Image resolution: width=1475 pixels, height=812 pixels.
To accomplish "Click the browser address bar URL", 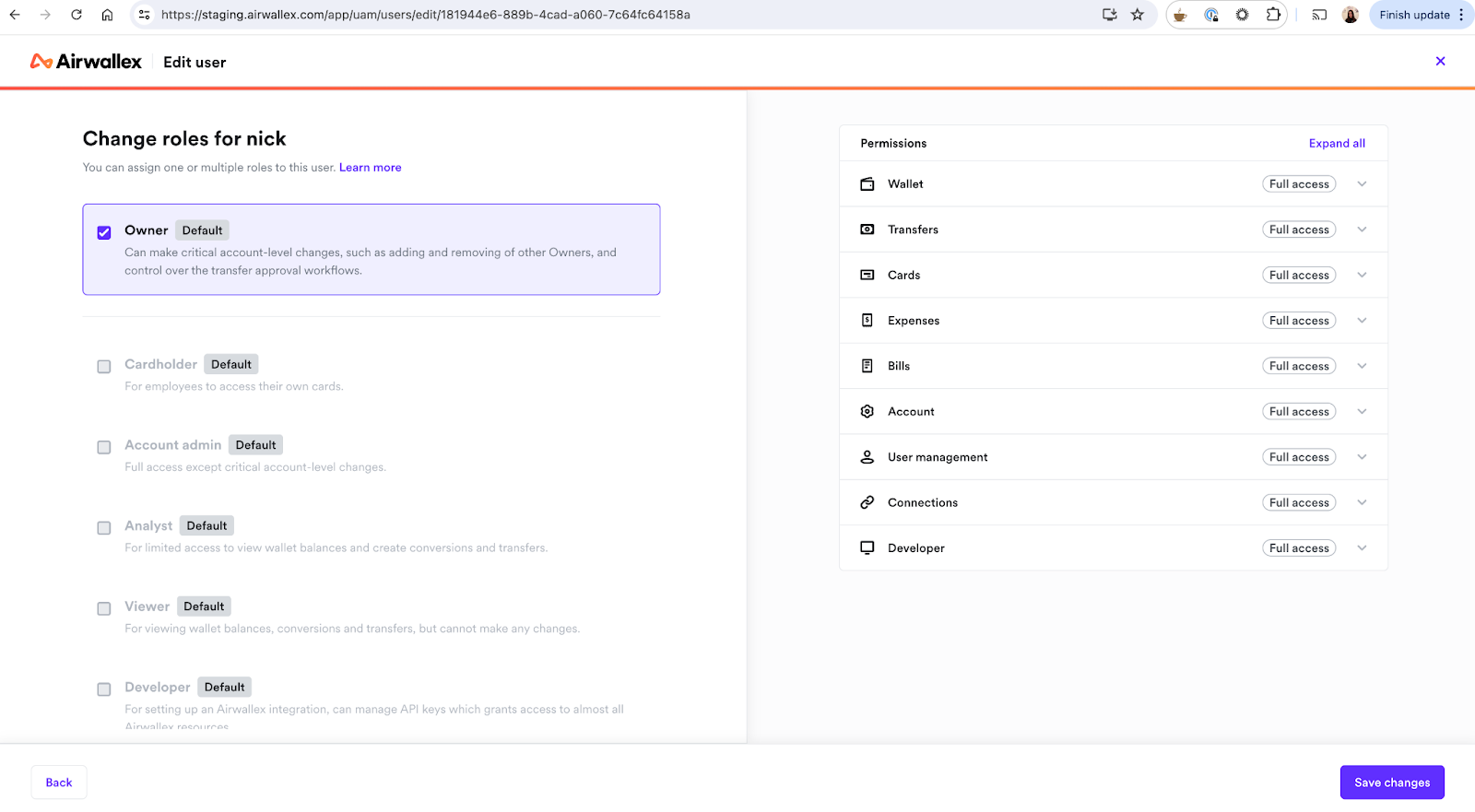I will (425, 15).
